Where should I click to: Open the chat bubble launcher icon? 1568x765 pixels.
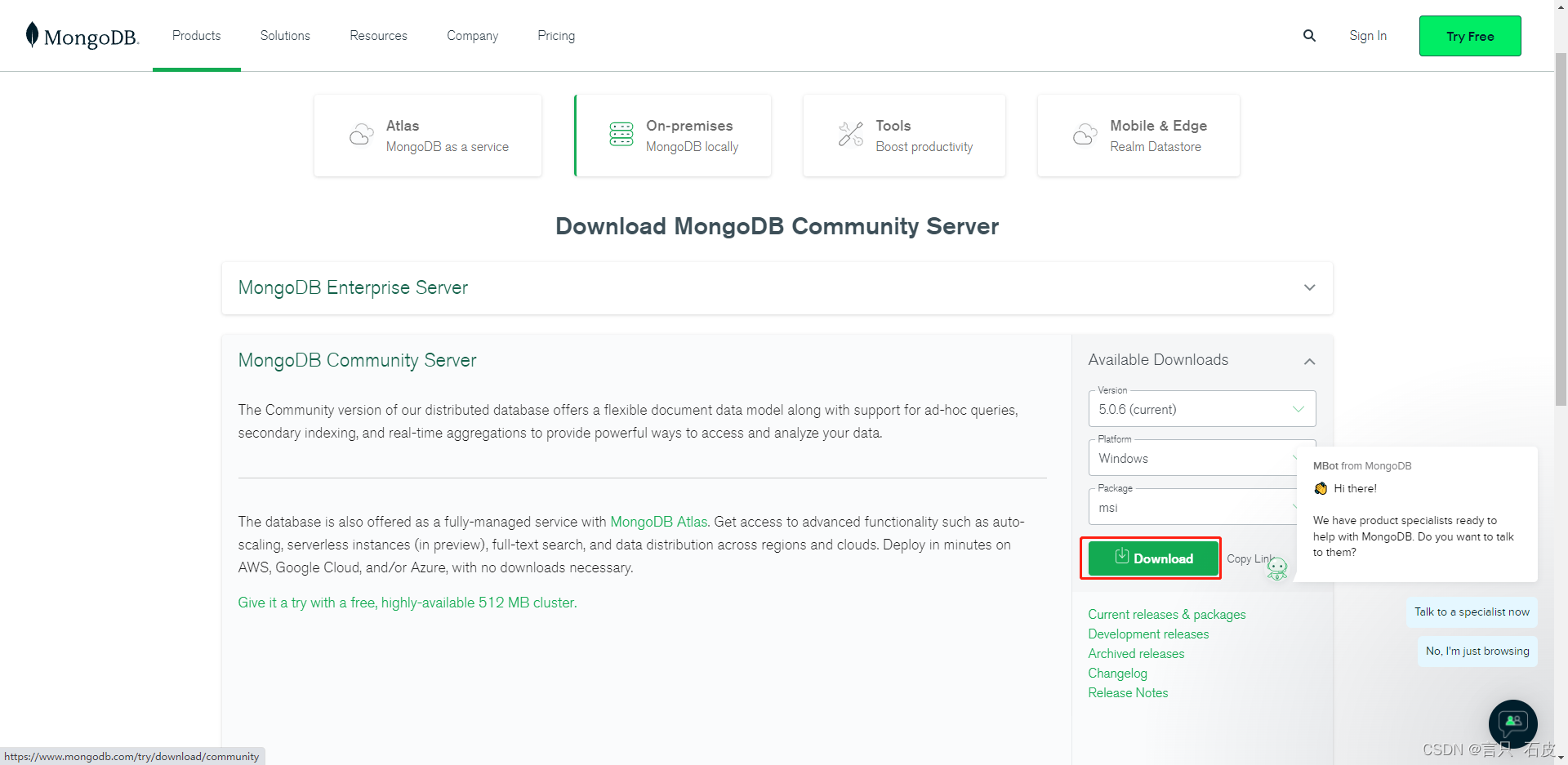[1512, 723]
